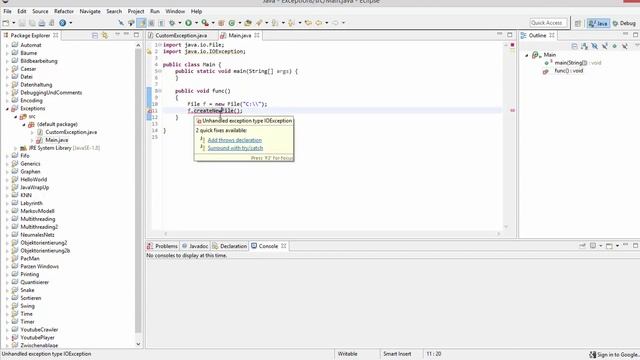640x360 pixels.
Task: Collapse the (default package) node
Action: point(24,124)
